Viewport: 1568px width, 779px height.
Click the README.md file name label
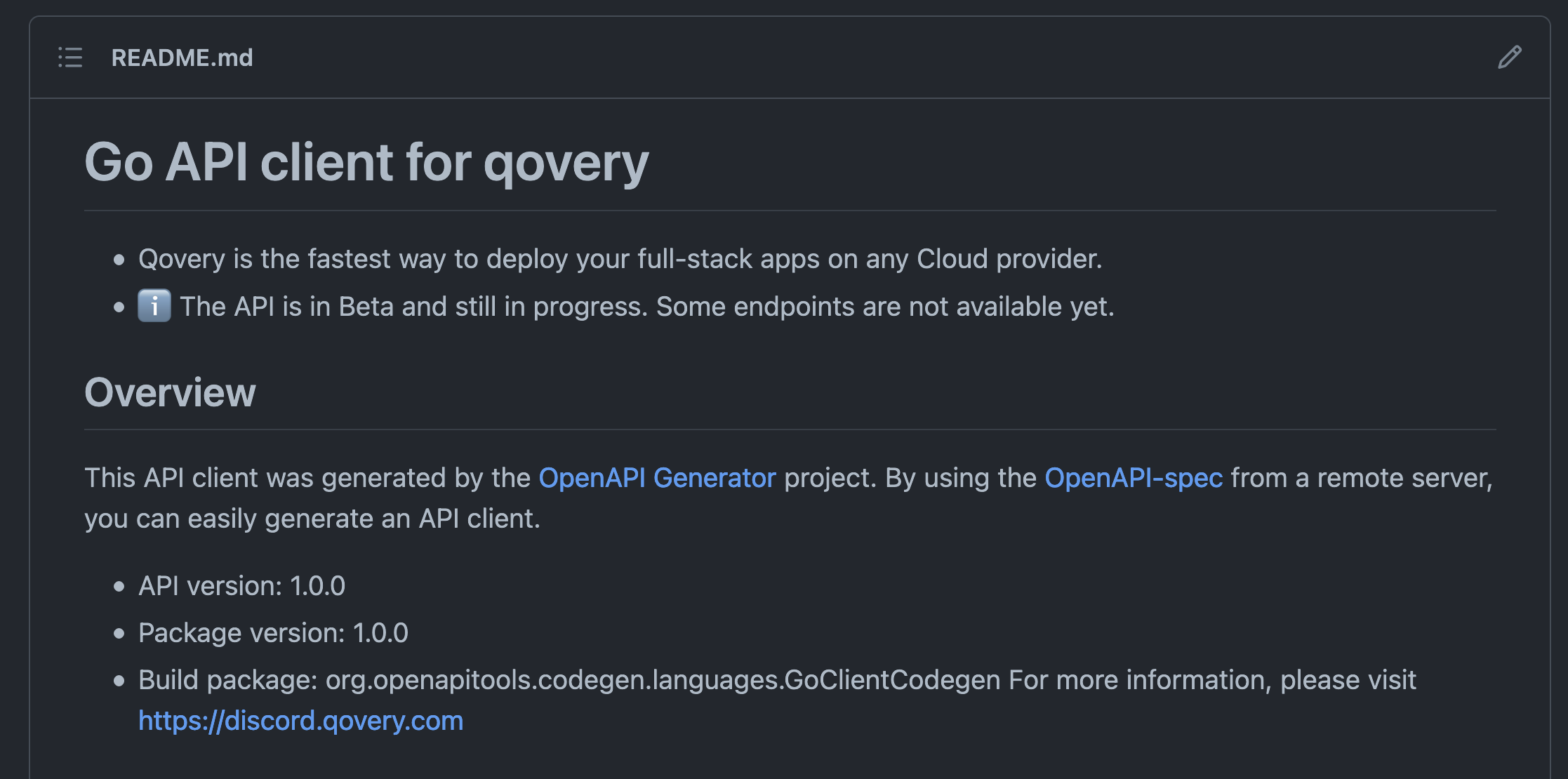click(182, 58)
